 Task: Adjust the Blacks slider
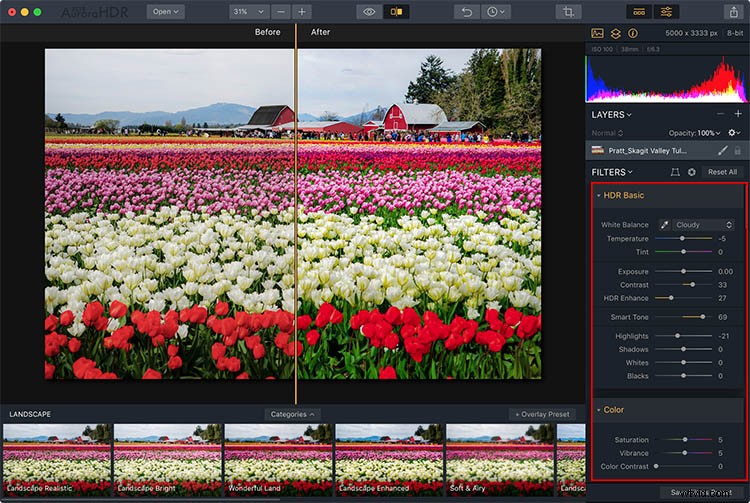683,376
